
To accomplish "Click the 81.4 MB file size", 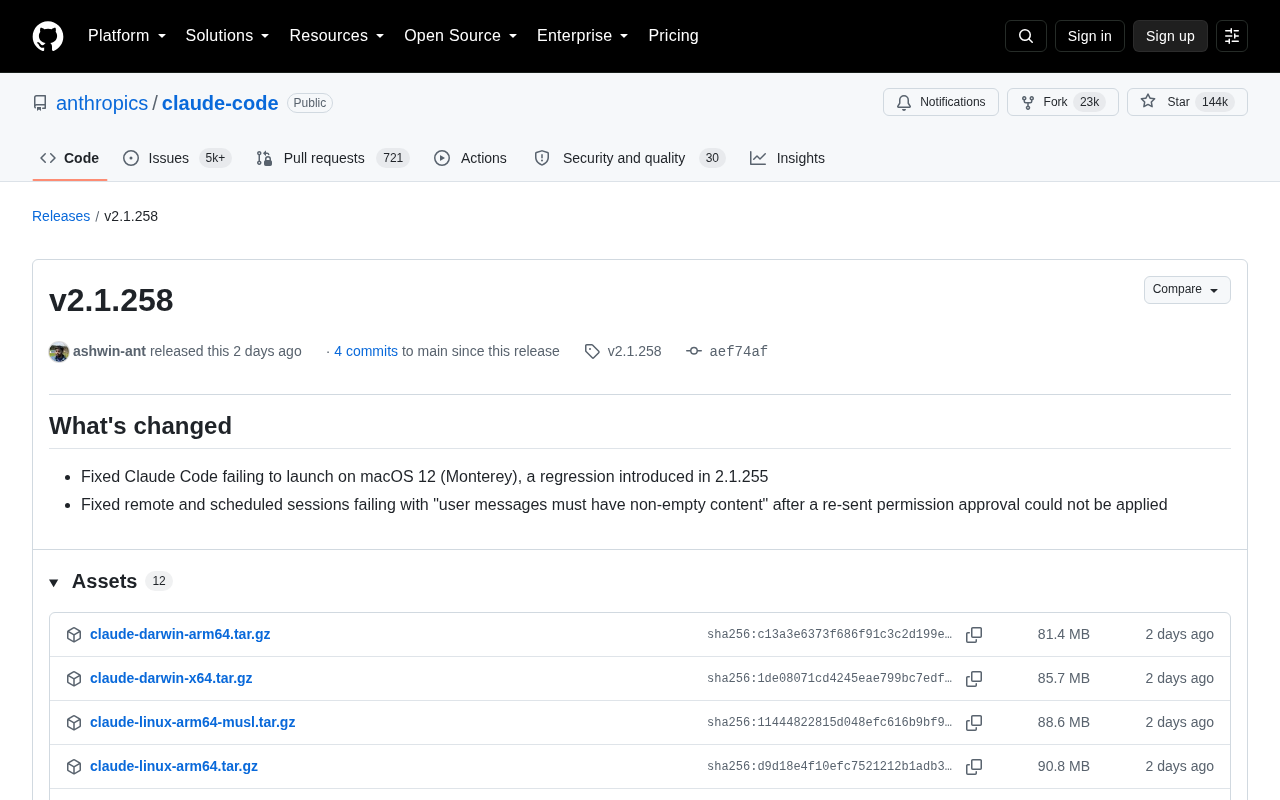I will (x=1063, y=634).
